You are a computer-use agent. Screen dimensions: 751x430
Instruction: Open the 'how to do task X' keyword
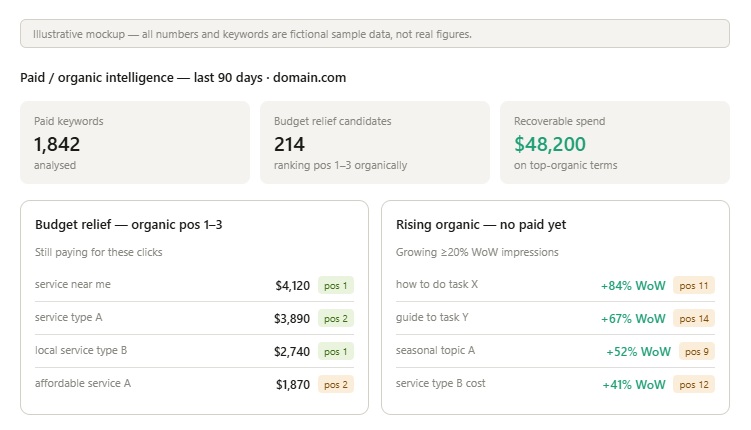pos(437,284)
